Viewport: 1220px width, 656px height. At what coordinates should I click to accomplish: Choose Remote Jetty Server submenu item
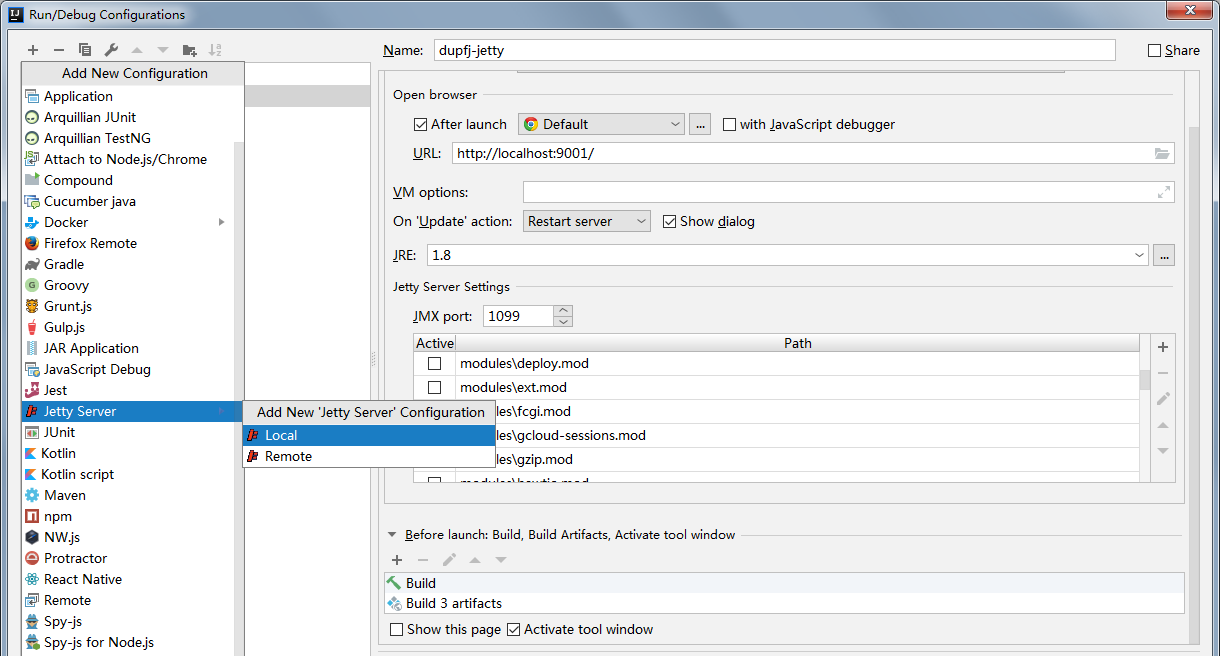369,456
